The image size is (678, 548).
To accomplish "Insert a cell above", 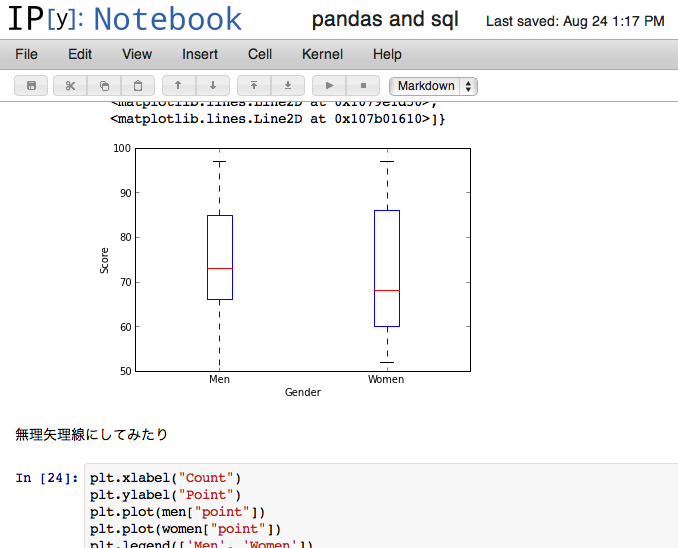I will pos(254,86).
